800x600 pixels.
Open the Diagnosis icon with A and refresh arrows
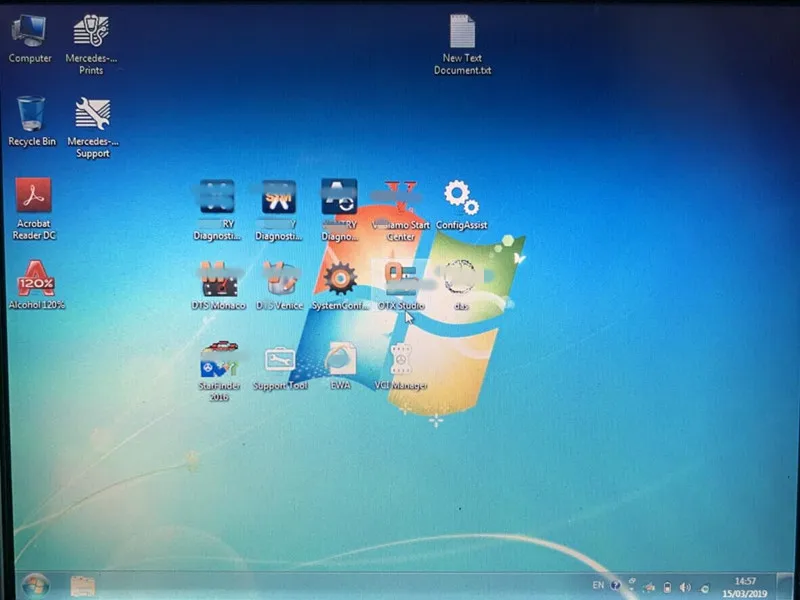pyautogui.click(x=339, y=210)
